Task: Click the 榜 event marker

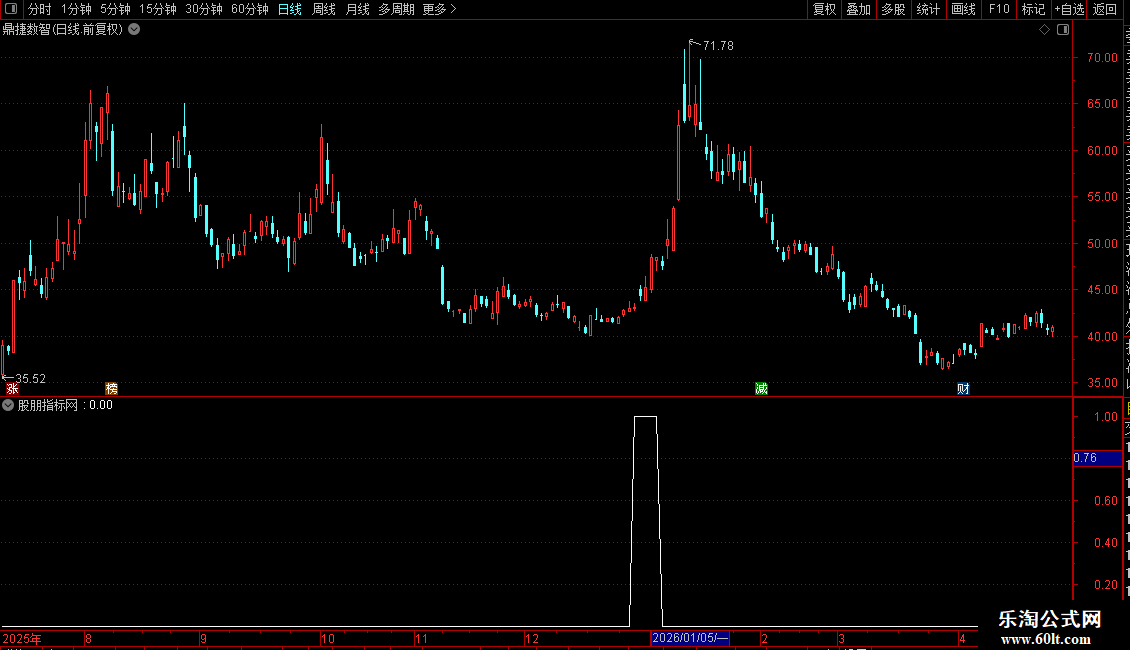Action: pos(112,389)
